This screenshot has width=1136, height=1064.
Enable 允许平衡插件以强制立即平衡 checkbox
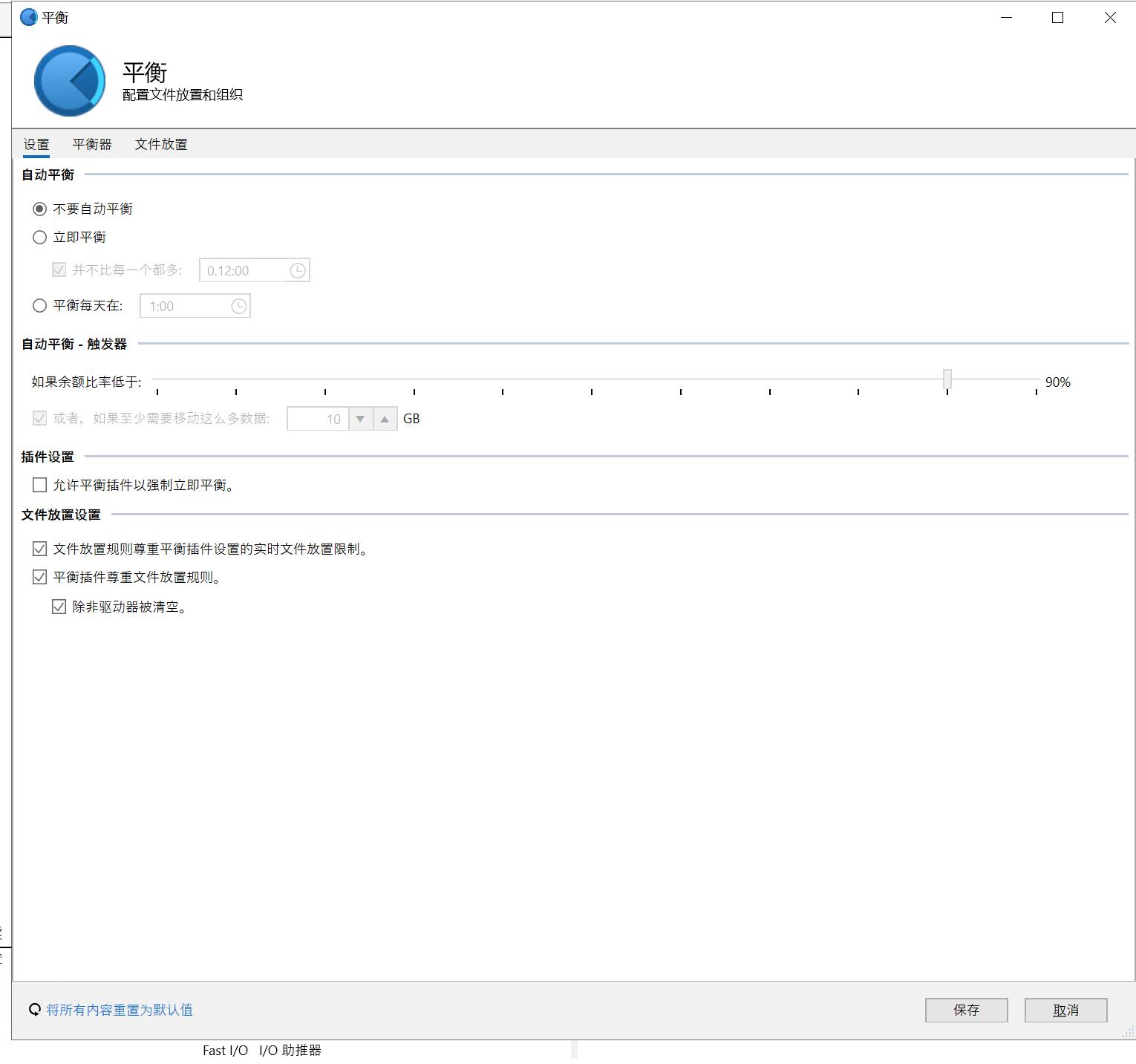click(x=40, y=485)
